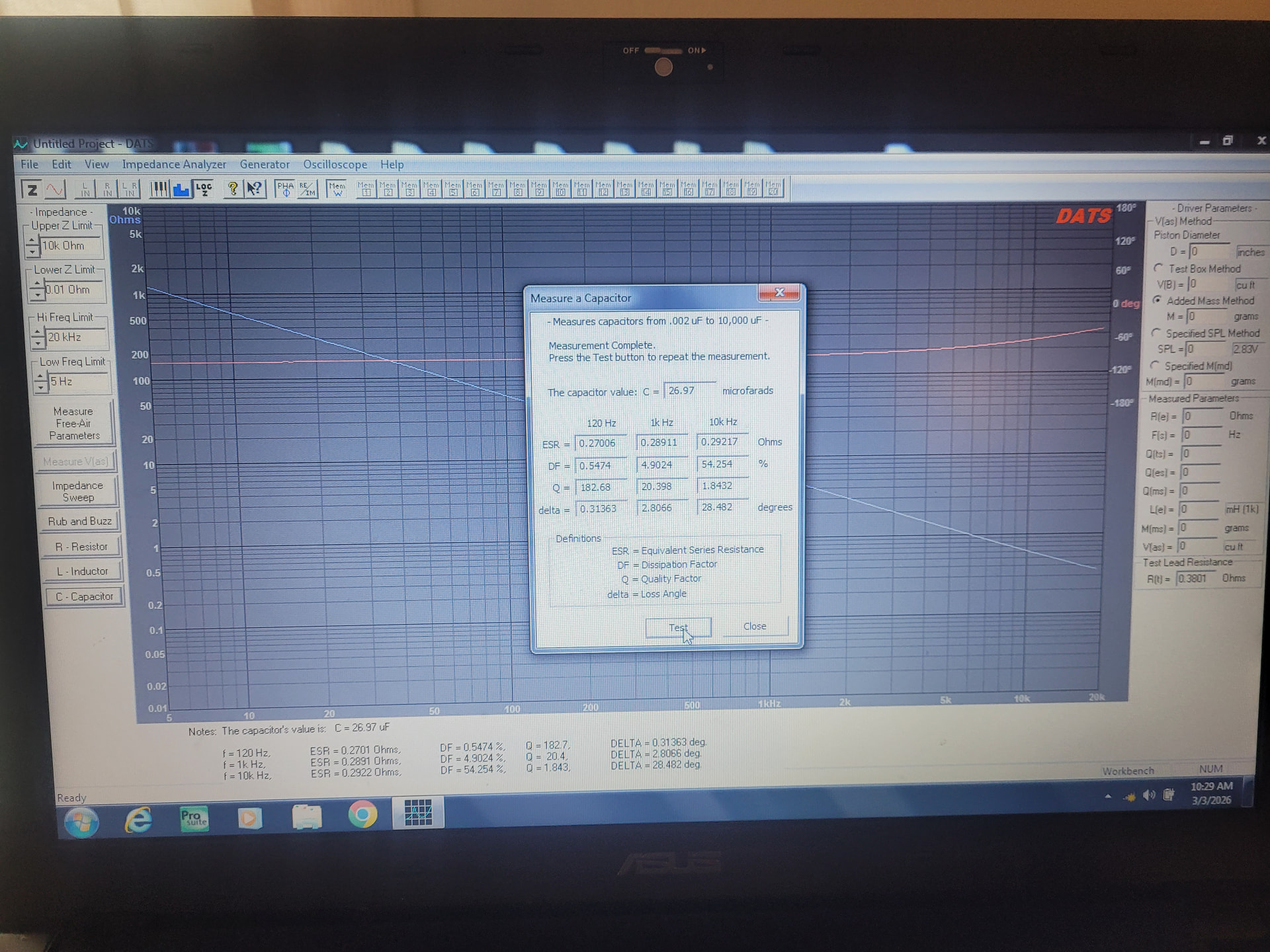1270x952 pixels.
Task: Select the Specified SPL Method radio button
Action: pos(1156,333)
